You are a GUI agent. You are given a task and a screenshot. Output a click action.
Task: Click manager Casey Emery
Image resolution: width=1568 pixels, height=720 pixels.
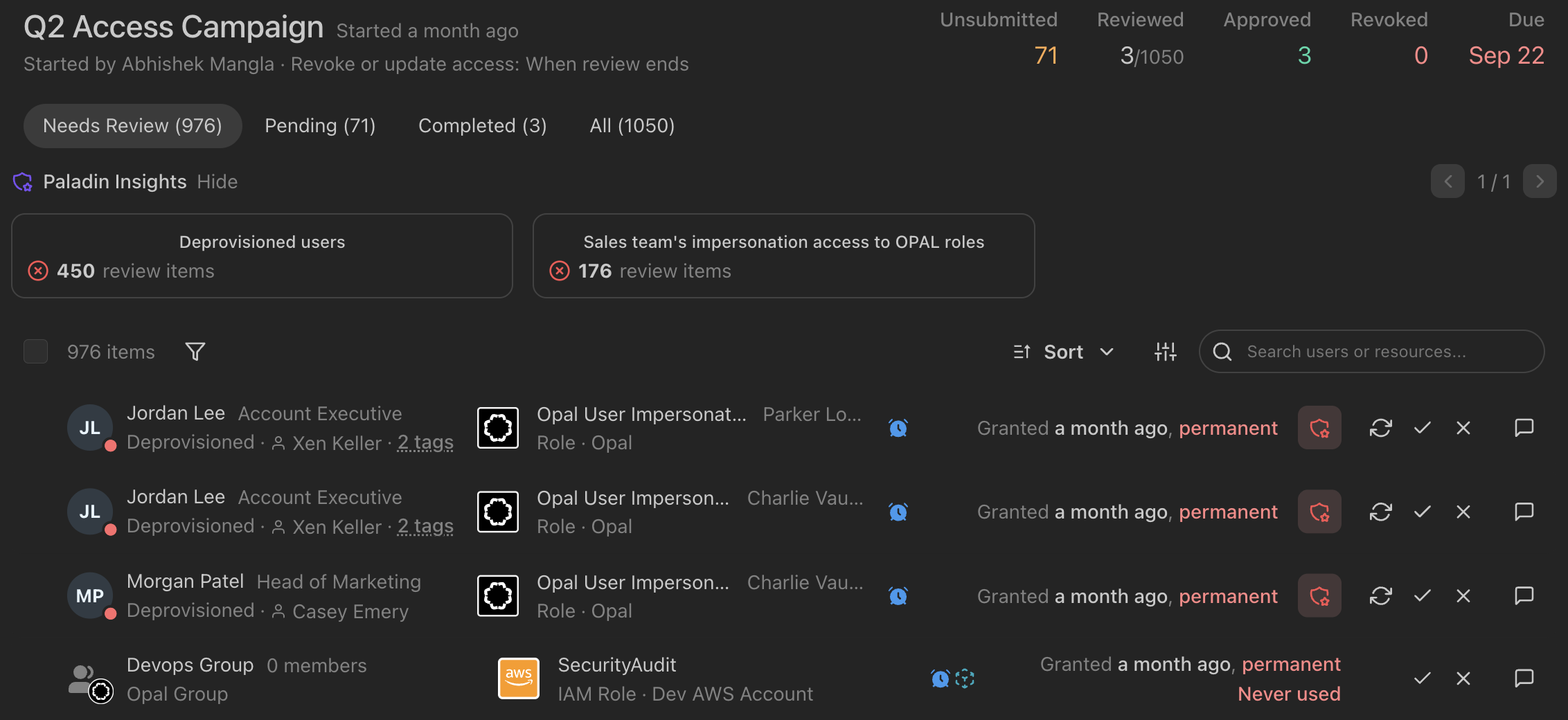click(x=350, y=611)
